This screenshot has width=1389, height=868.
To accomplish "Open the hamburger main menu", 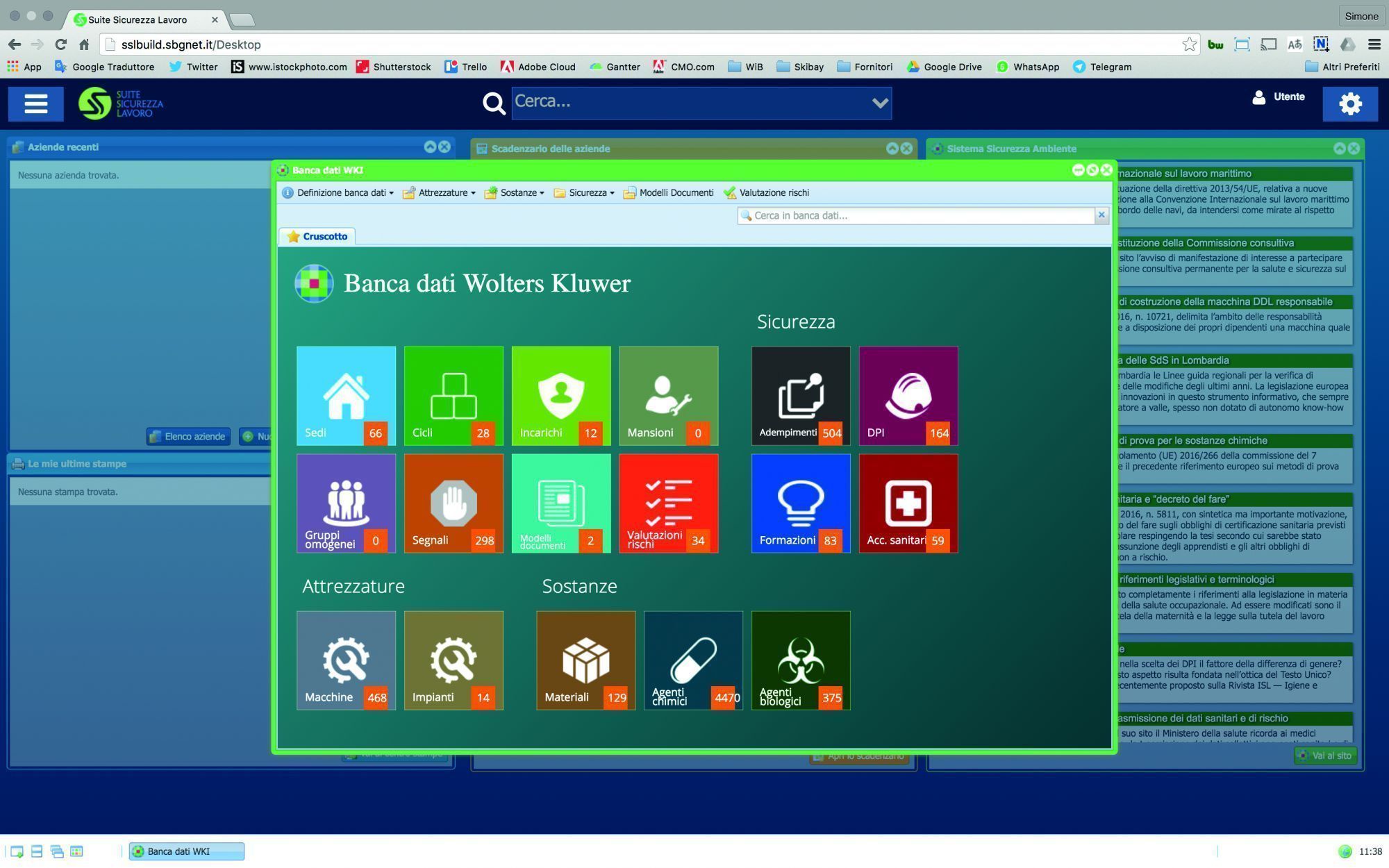I will 35,103.
